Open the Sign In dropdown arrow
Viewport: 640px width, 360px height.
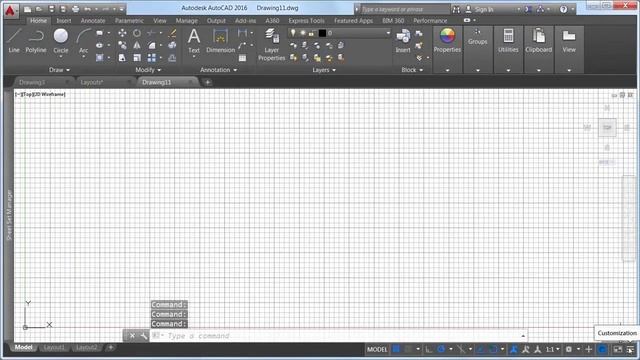point(518,9)
